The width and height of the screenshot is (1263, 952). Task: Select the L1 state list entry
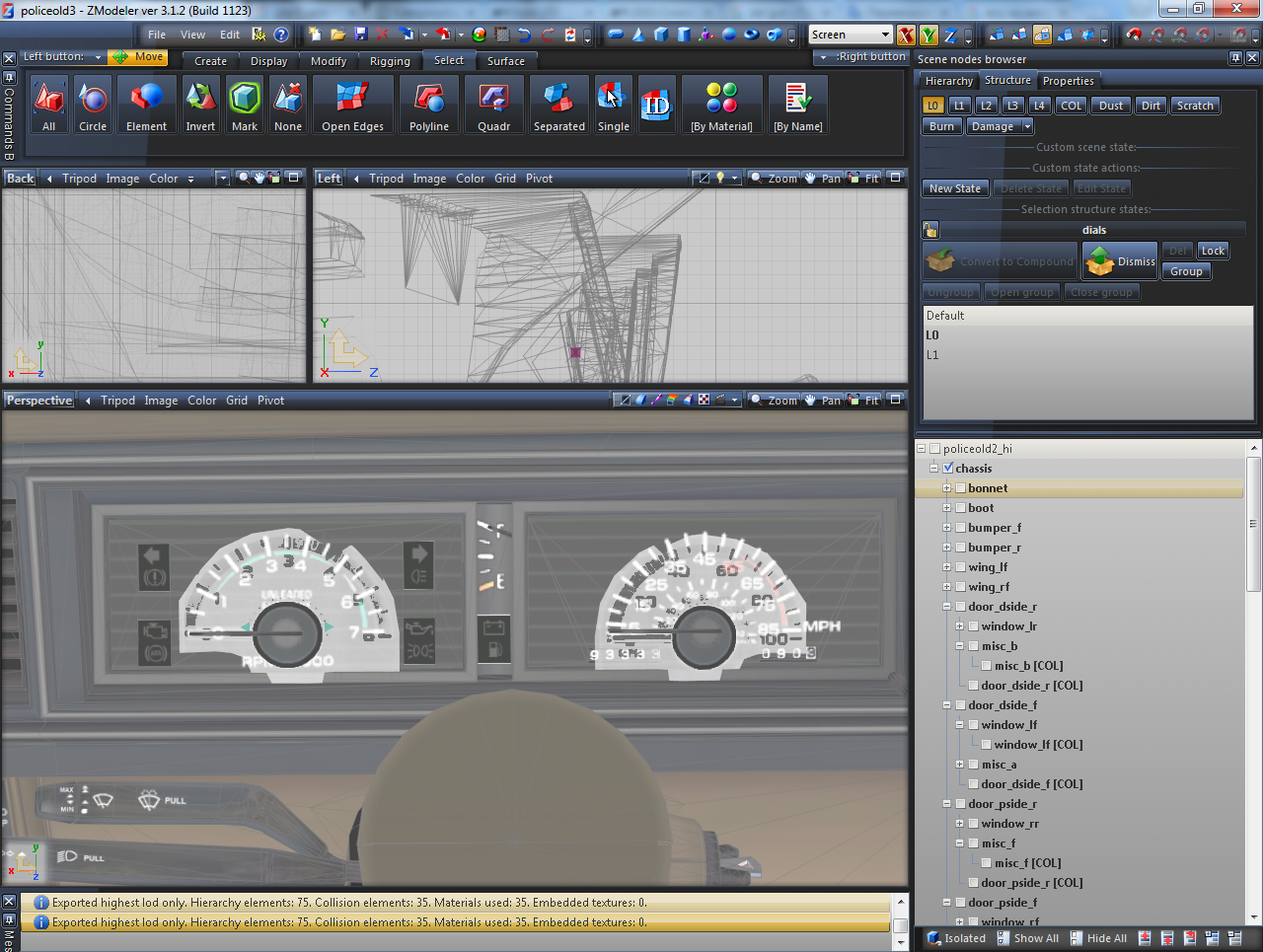point(932,355)
